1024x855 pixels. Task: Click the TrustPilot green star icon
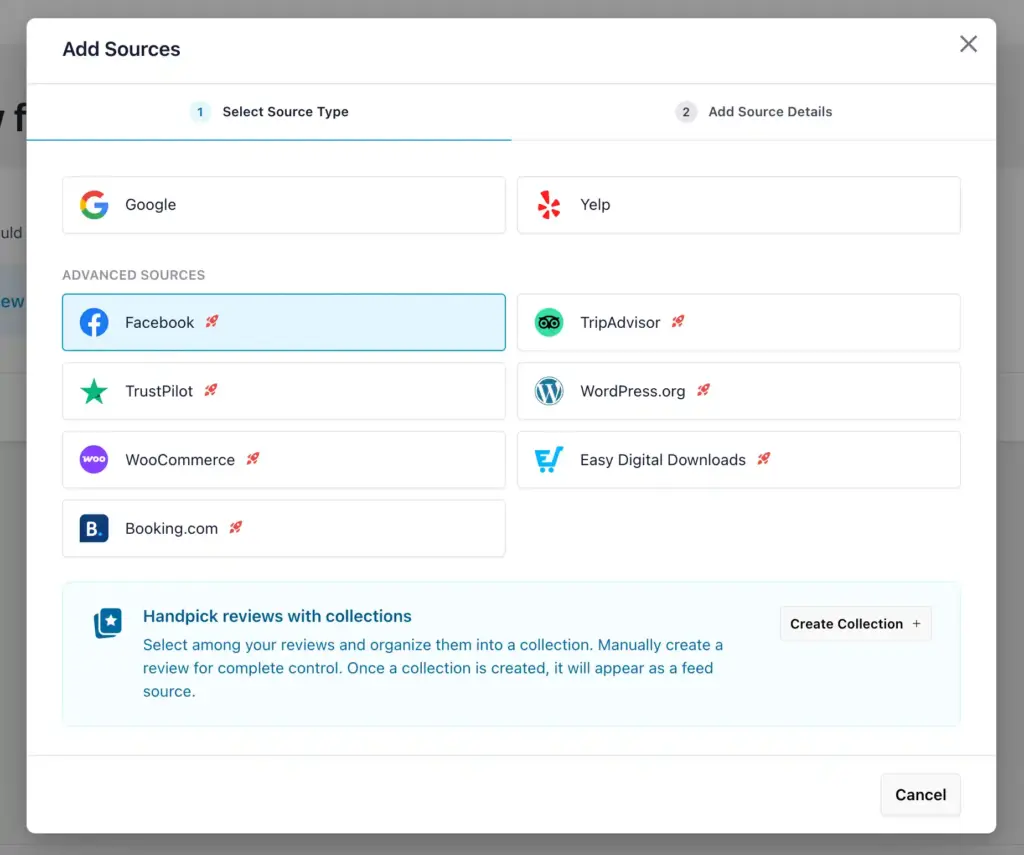pyautogui.click(x=94, y=391)
